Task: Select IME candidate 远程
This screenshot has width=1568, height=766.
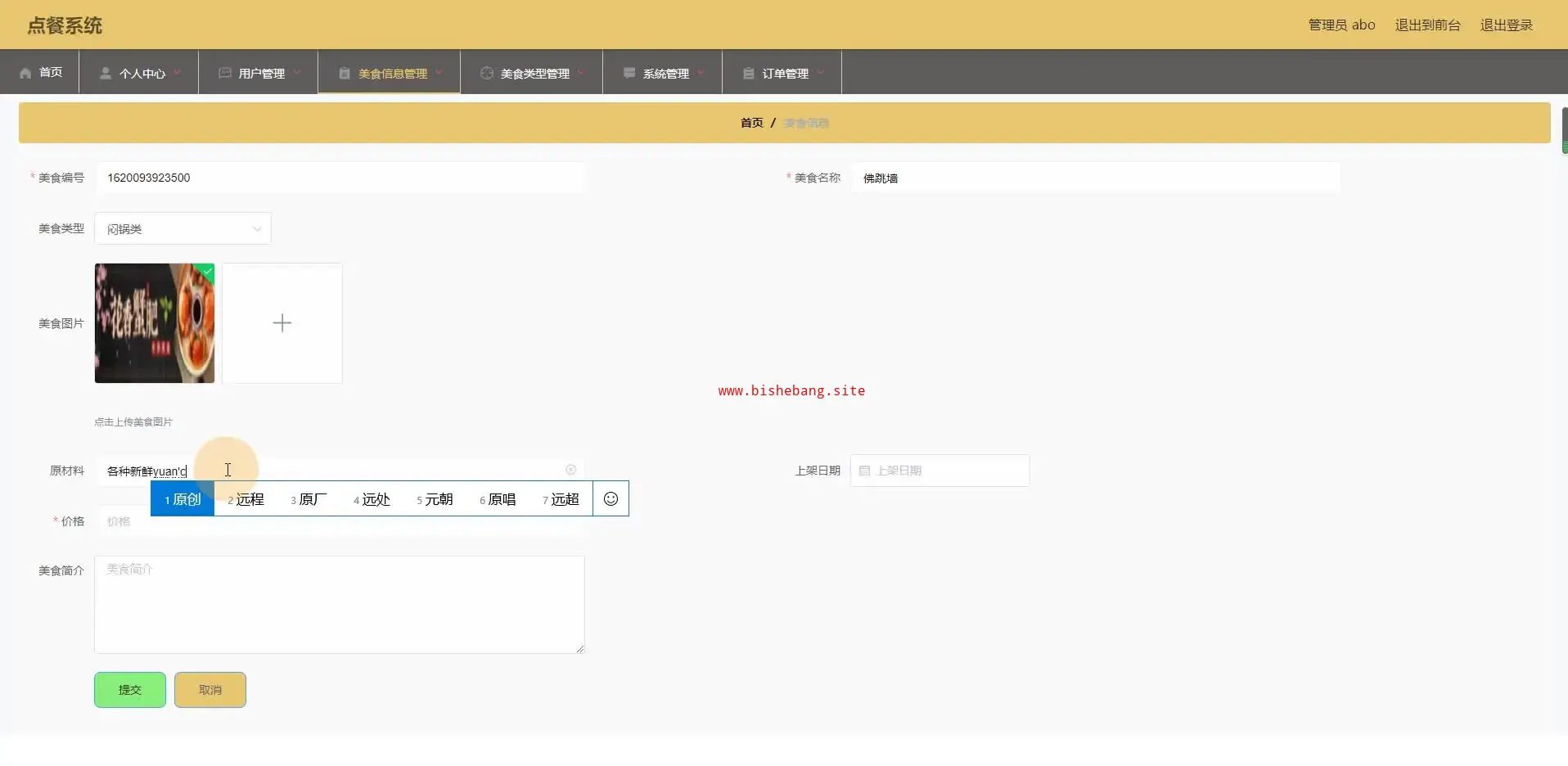Action: pos(246,499)
